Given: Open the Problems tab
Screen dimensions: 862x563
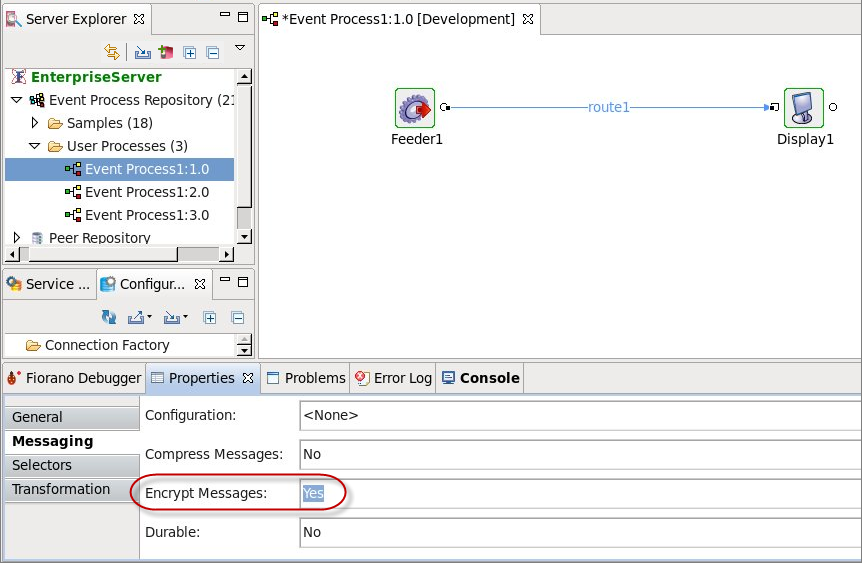Looking at the screenshot, I should click(306, 378).
